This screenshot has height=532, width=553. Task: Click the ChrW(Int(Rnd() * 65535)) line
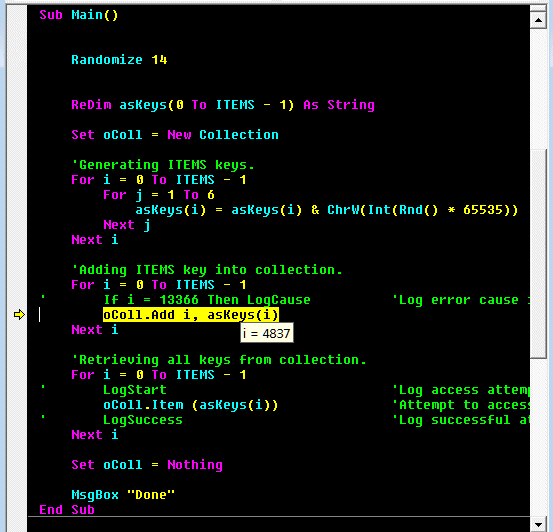pyautogui.click(x=327, y=210)
